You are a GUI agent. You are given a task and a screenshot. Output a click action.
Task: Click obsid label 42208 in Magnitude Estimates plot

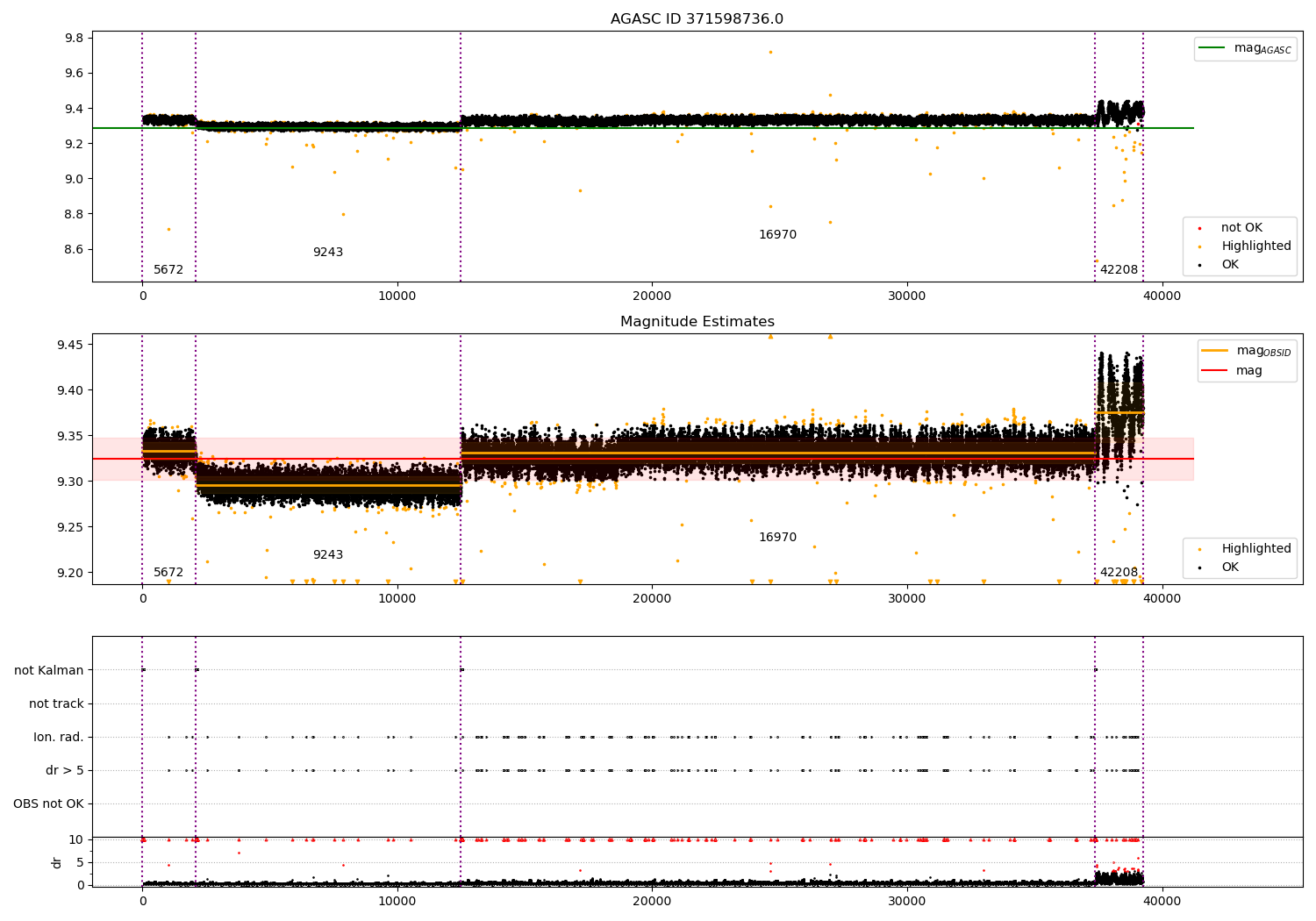(x=1119, y=573)
